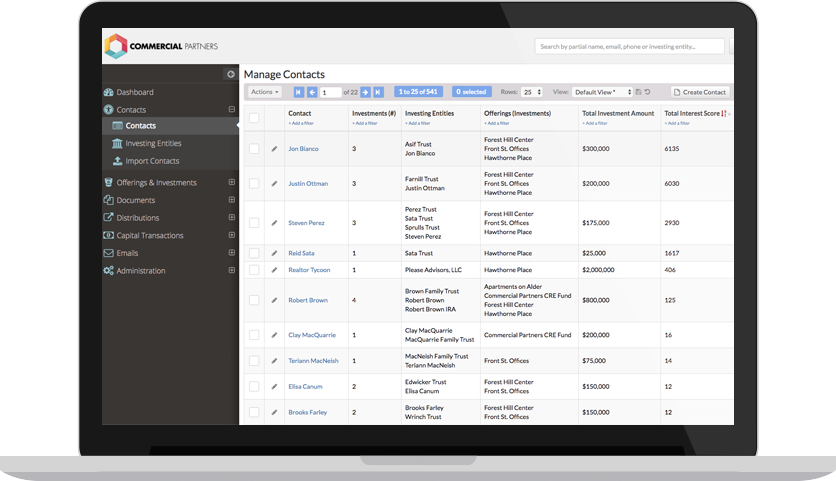836x481 pixels.
Task: Edit Justin Ottman with the pencil icon
Action: 274,183
